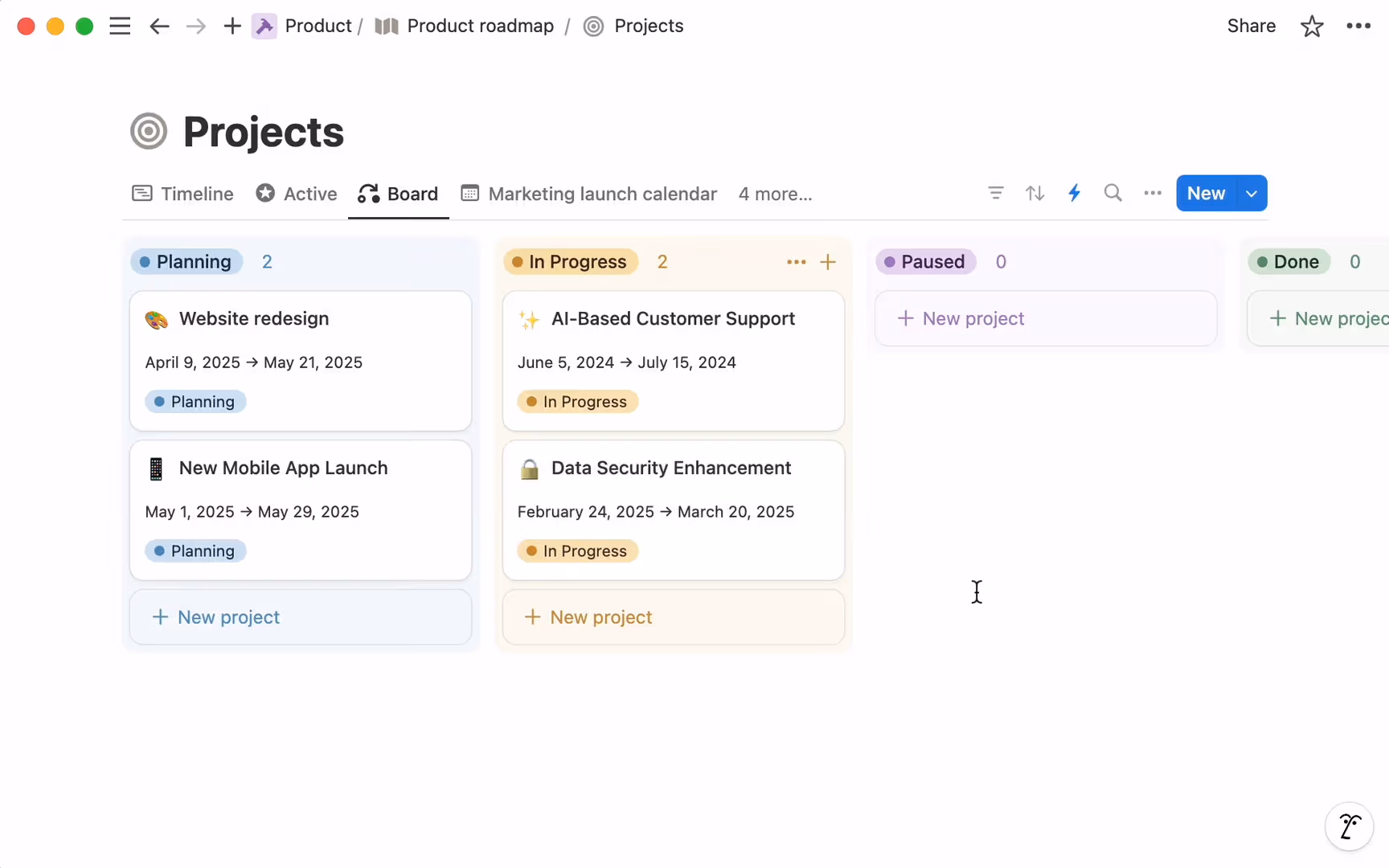Click the Share button
Image resolution: width=1389 pixels, height=868 pixels.
coord(1251,26)
